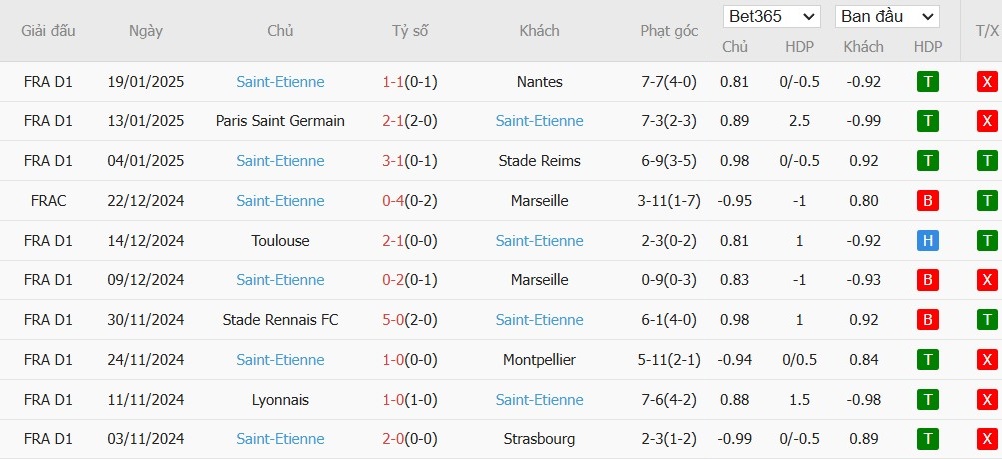Click the 1-1 score against Nantes

point(391,82)
